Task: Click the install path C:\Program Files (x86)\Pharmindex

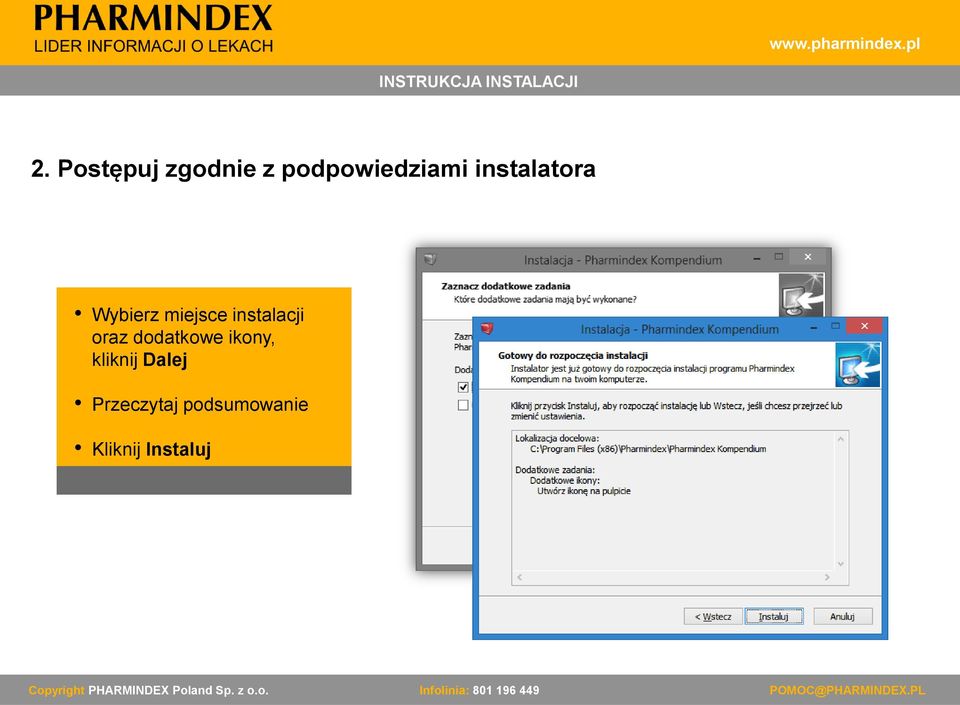Action: 648,449
